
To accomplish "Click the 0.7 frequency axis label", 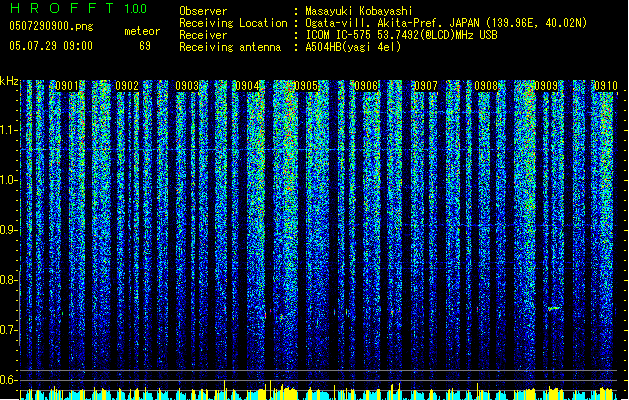I will (8, 330).
